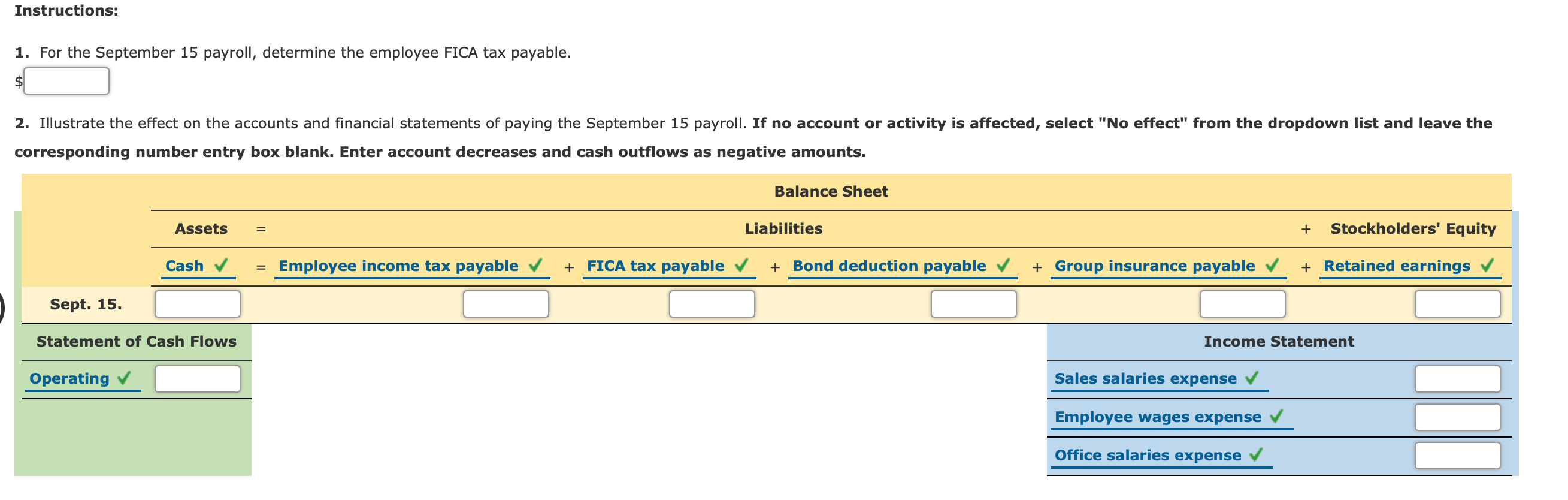The height and width of the screenshot is (500, 1568).
Task: Click the Sales salaries expense amount box
Action: (1457, 378)
